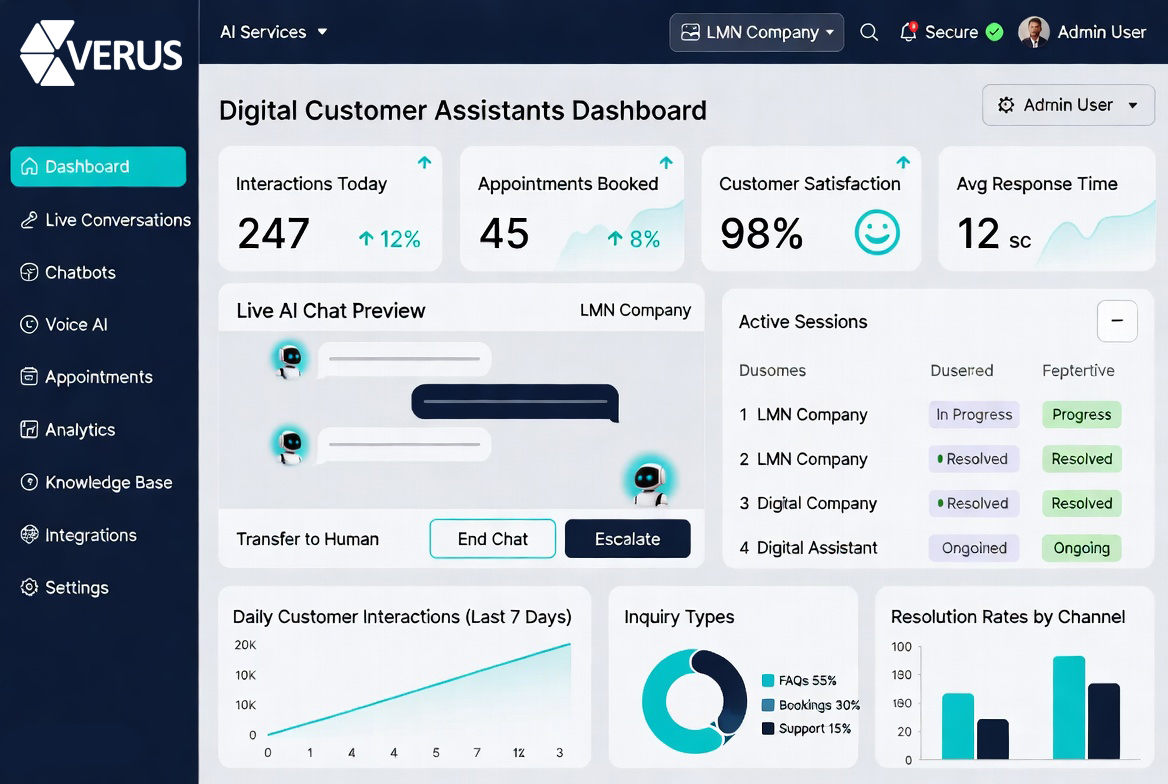Expand the Admin User settings dropdown
The height and width of the screenshot is (784, 1168).
click(1068, 105)
